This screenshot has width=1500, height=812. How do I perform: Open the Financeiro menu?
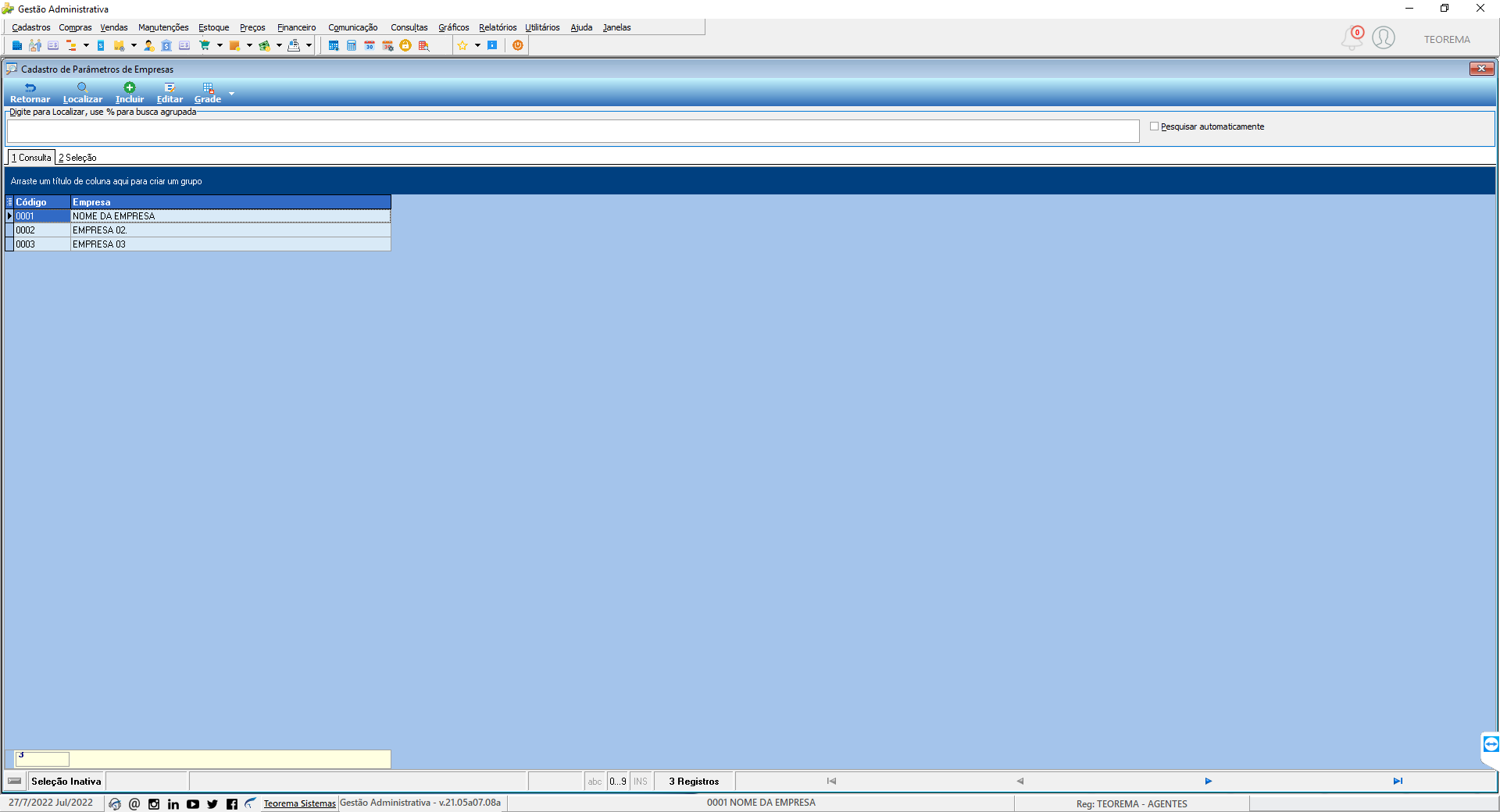tap(297, 27)
